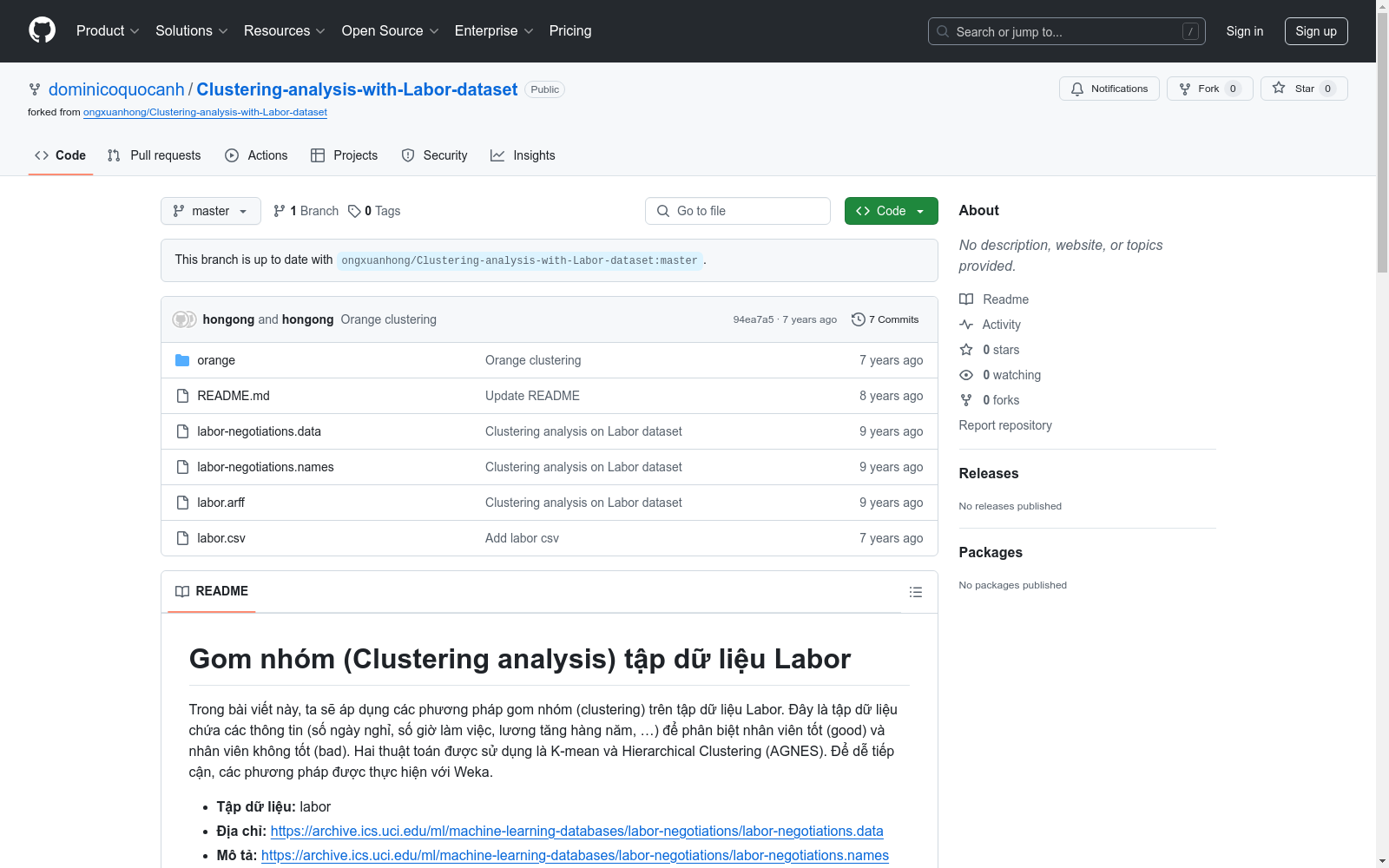This screenshot has height=868, width=1389.
Task: Click the star icon in Star button
Action: point(1279,88)
